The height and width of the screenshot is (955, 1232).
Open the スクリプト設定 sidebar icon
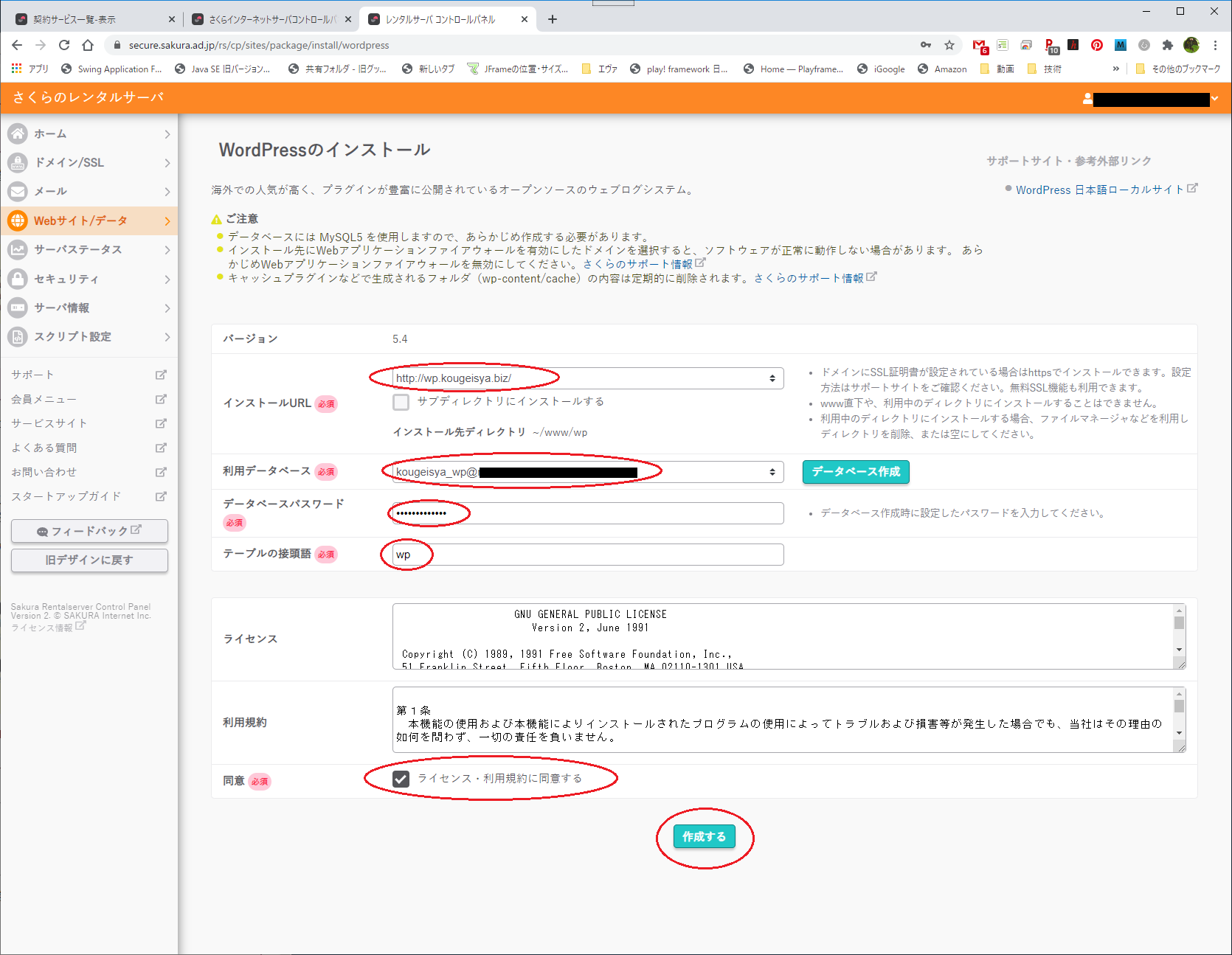(18, 336)
